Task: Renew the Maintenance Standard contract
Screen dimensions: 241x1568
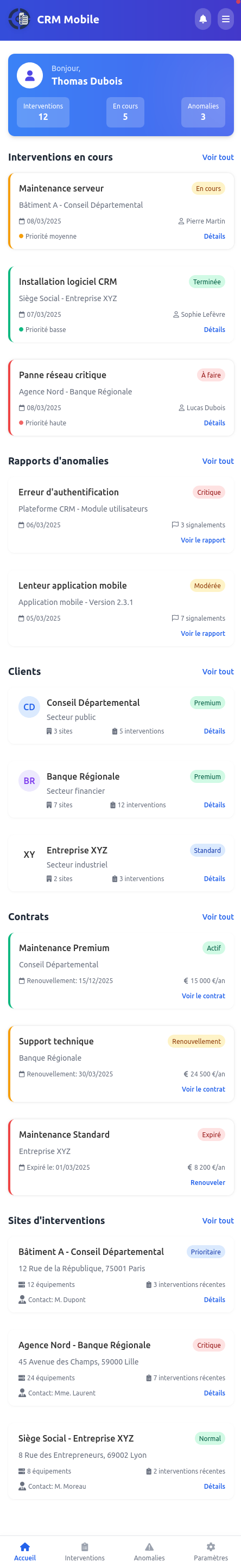Action: pos(207,1183)
